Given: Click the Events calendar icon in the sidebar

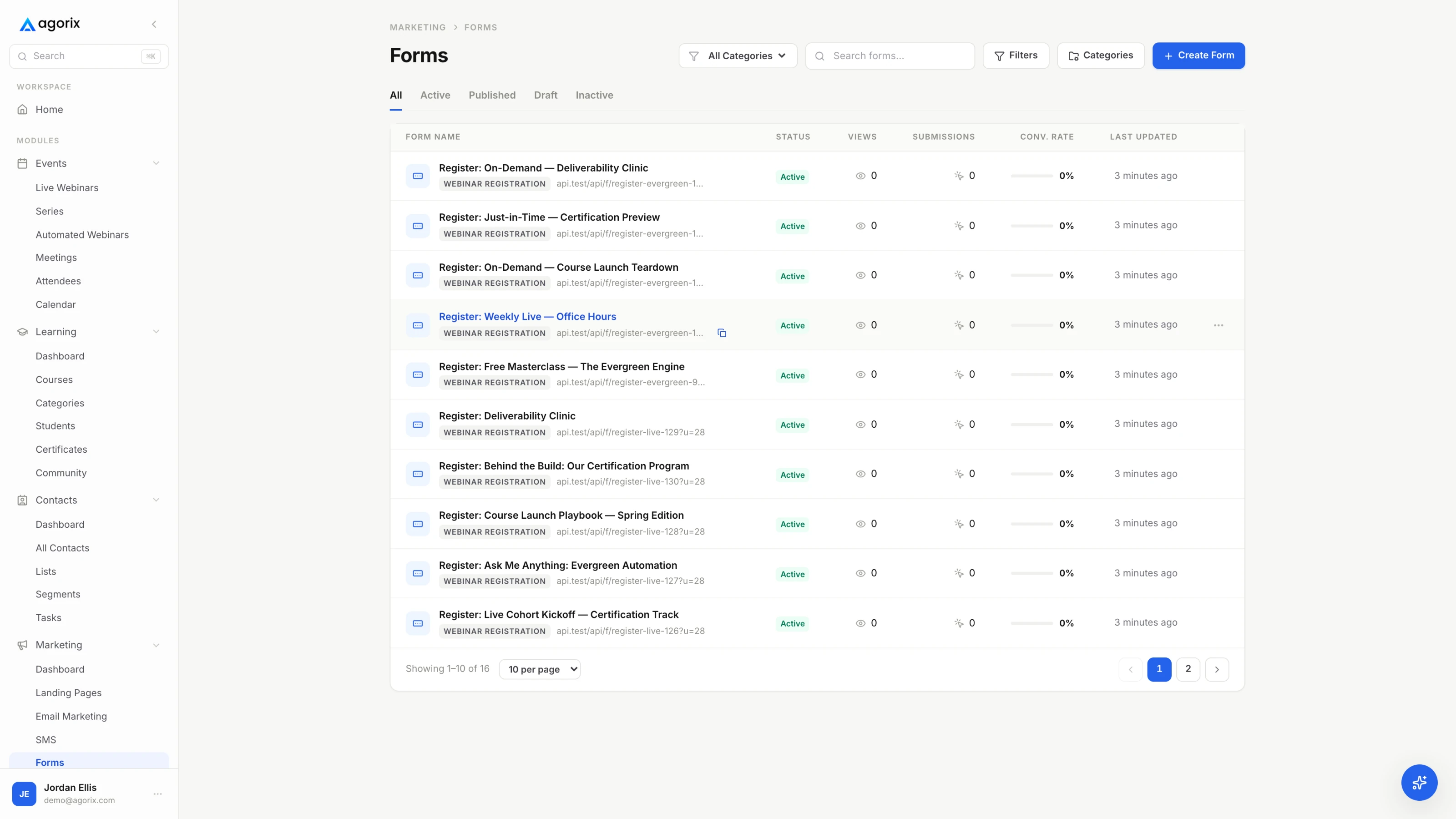Looking at the screenshot, I should point(23,163).
